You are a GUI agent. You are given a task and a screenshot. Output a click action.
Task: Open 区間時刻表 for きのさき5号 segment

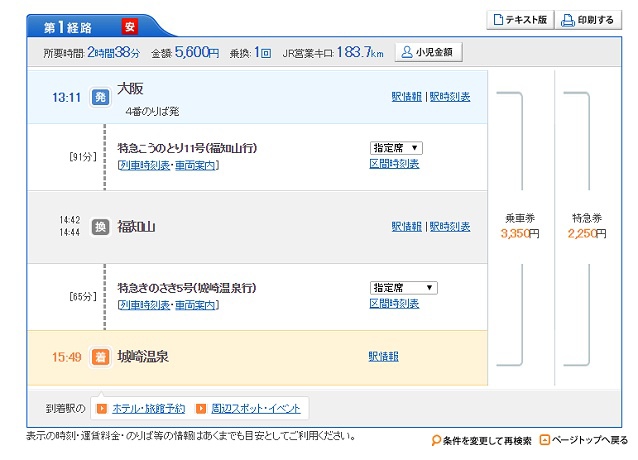point(394,303)
